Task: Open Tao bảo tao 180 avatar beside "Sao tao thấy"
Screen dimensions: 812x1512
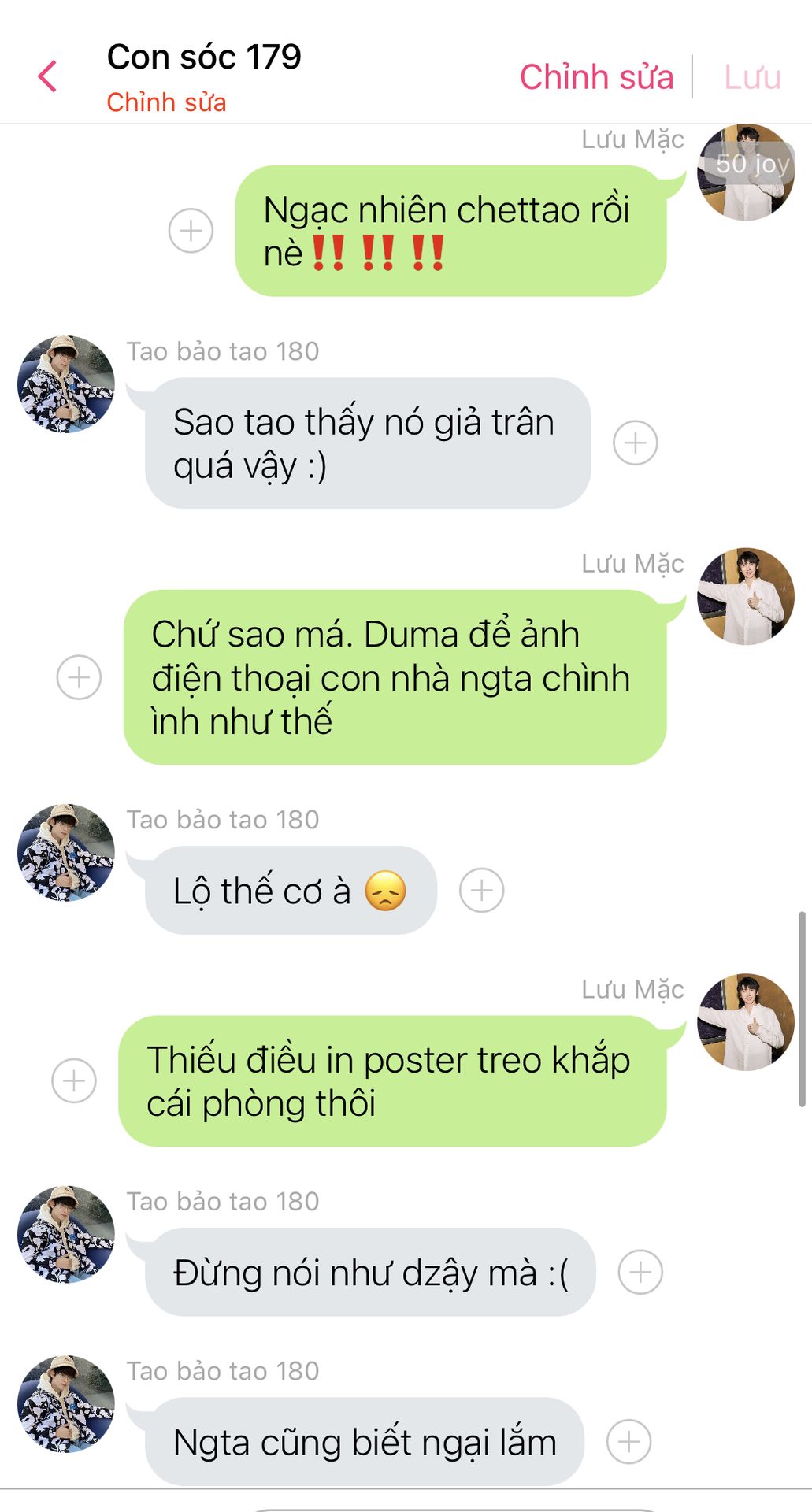Action: (66, 384)
